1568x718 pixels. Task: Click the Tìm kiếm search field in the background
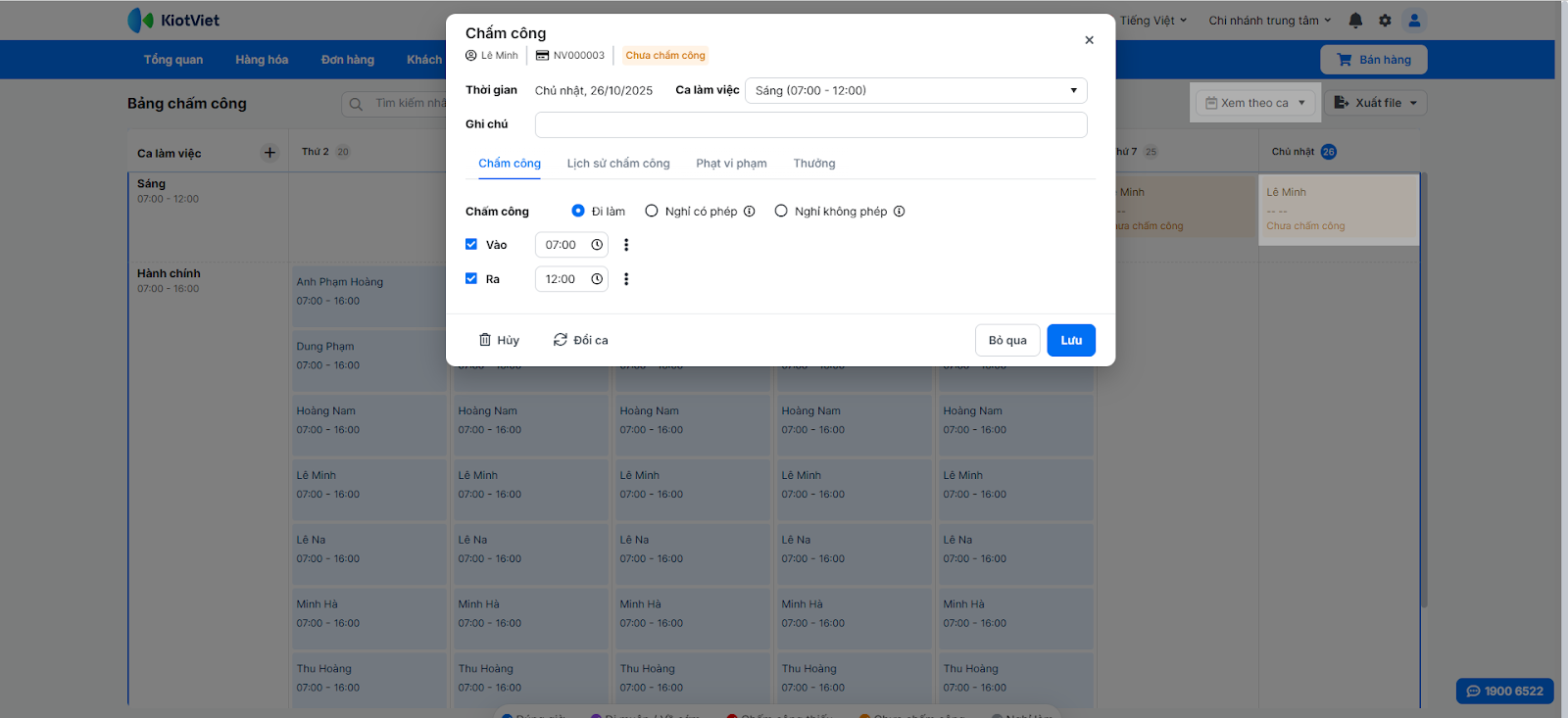(394, 103)
